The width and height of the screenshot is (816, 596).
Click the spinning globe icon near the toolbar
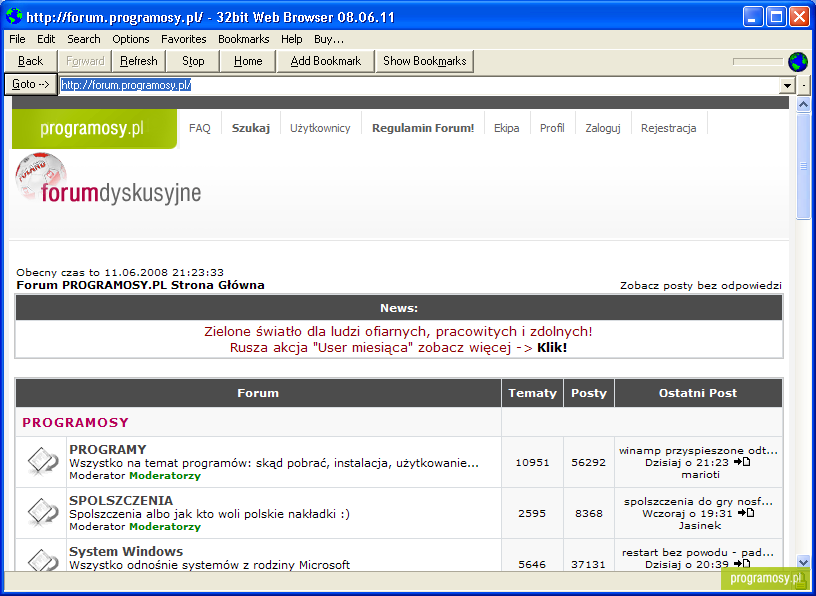(x=798, y=62)
